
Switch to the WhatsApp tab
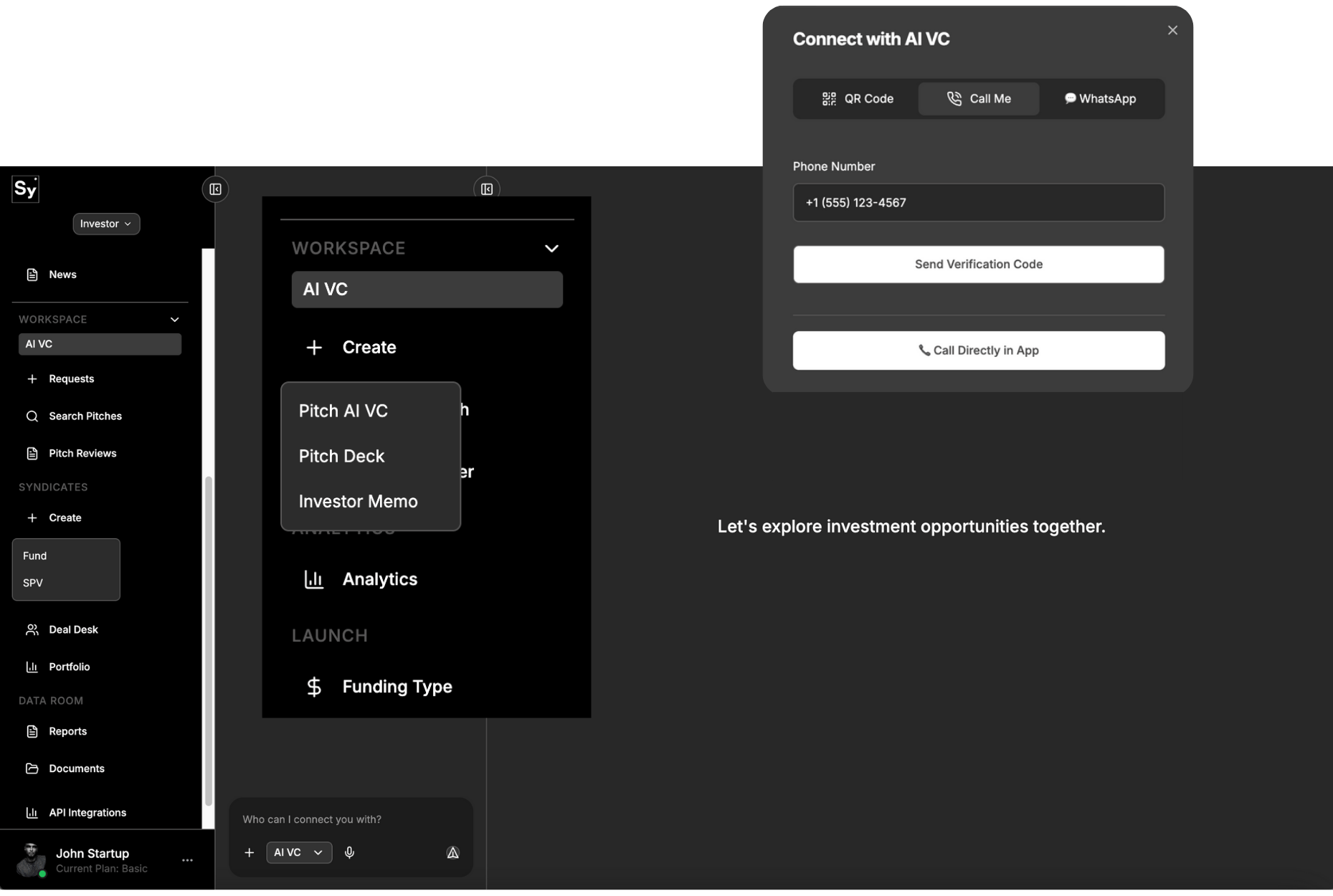coord(1100,99)
